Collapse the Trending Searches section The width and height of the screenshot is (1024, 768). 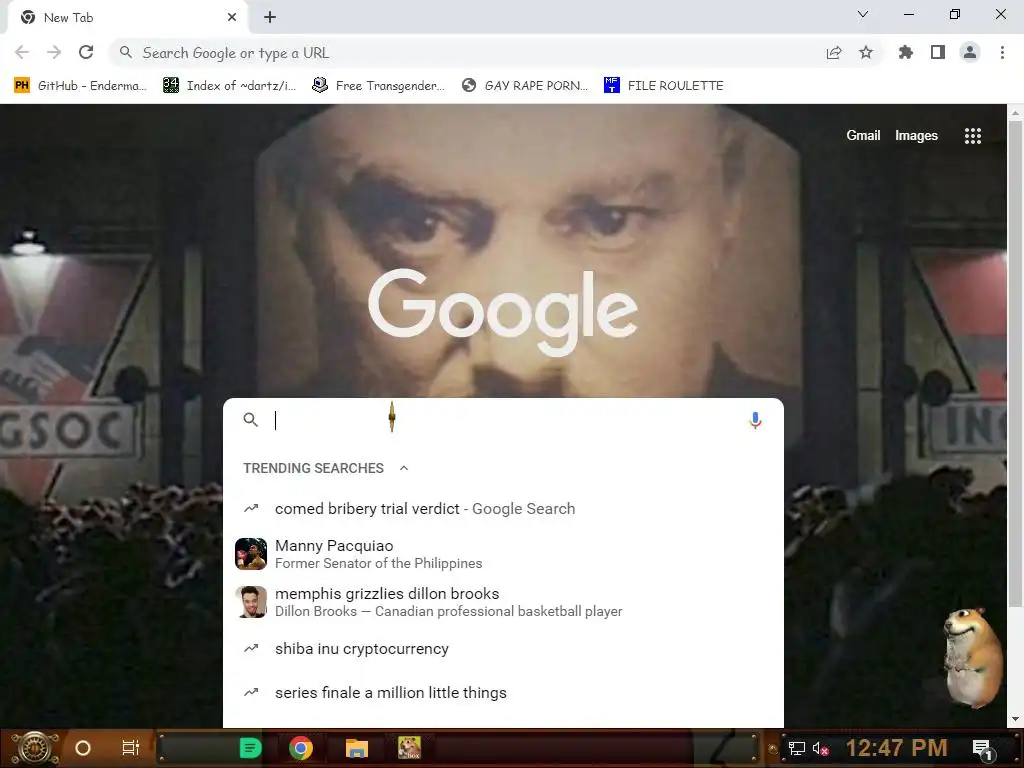(404, 468)
